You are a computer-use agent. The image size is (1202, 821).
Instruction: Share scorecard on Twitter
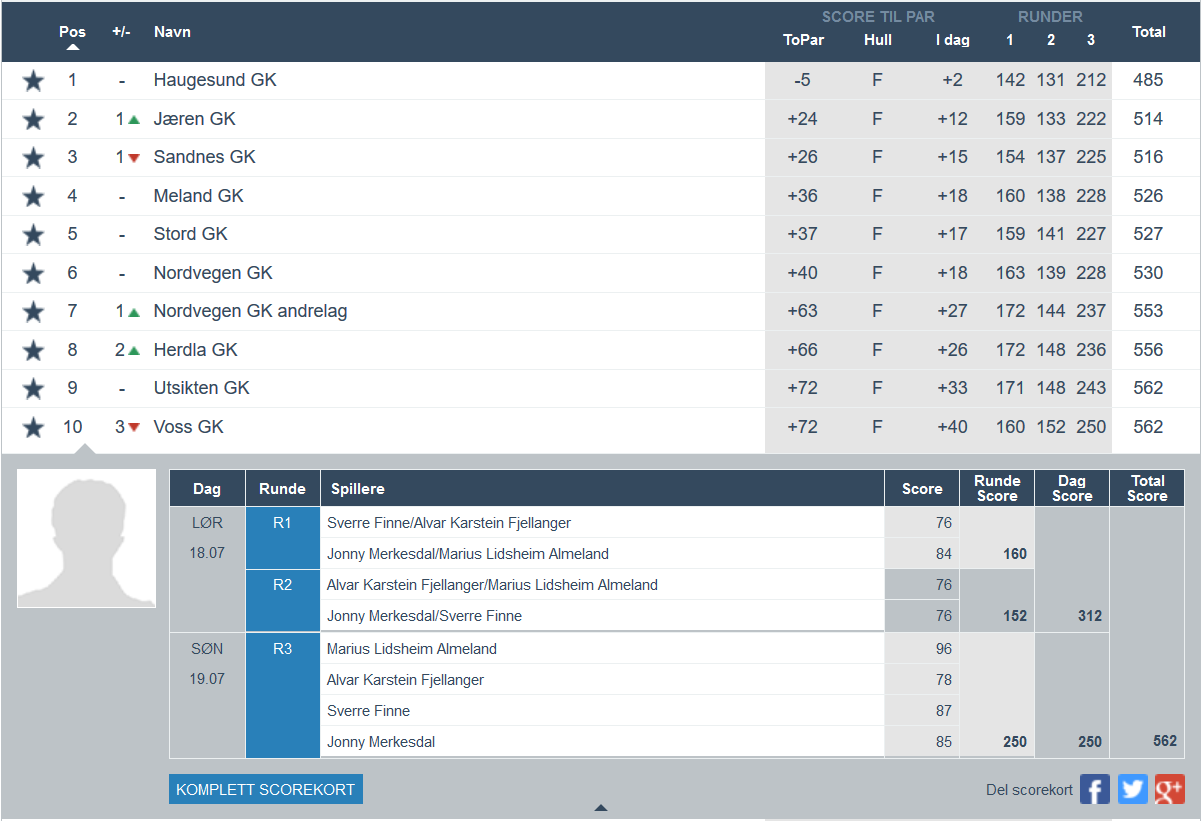(x=1132, y=789)
